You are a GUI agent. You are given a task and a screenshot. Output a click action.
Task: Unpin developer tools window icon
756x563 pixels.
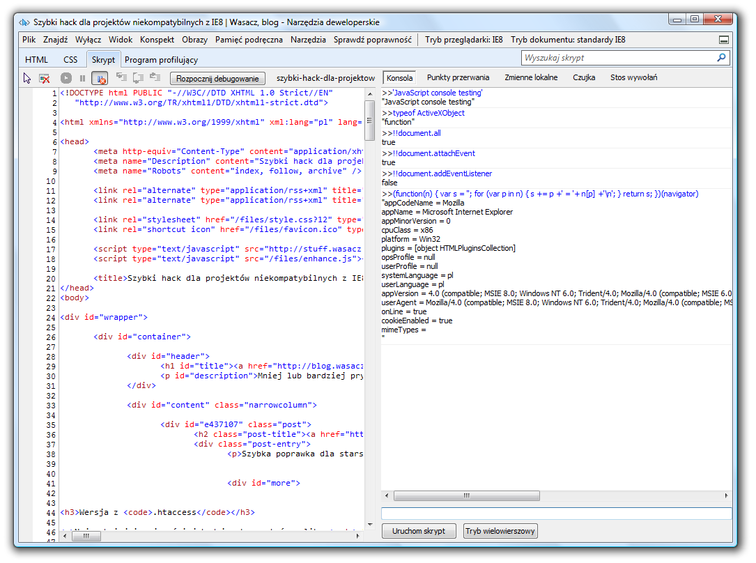pyautogui.click(x=724, y=40)
